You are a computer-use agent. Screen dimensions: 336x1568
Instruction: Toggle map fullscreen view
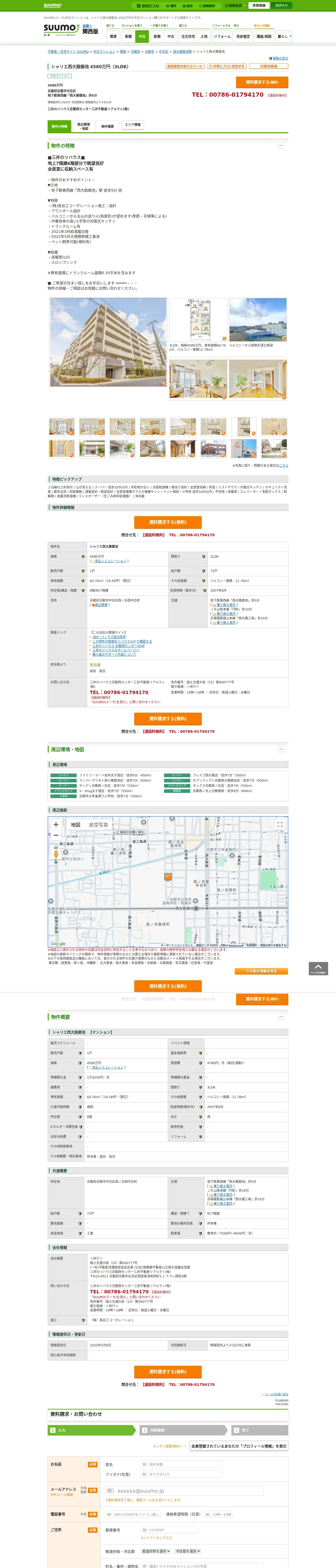pyautogui.click(x=280, y=825)
